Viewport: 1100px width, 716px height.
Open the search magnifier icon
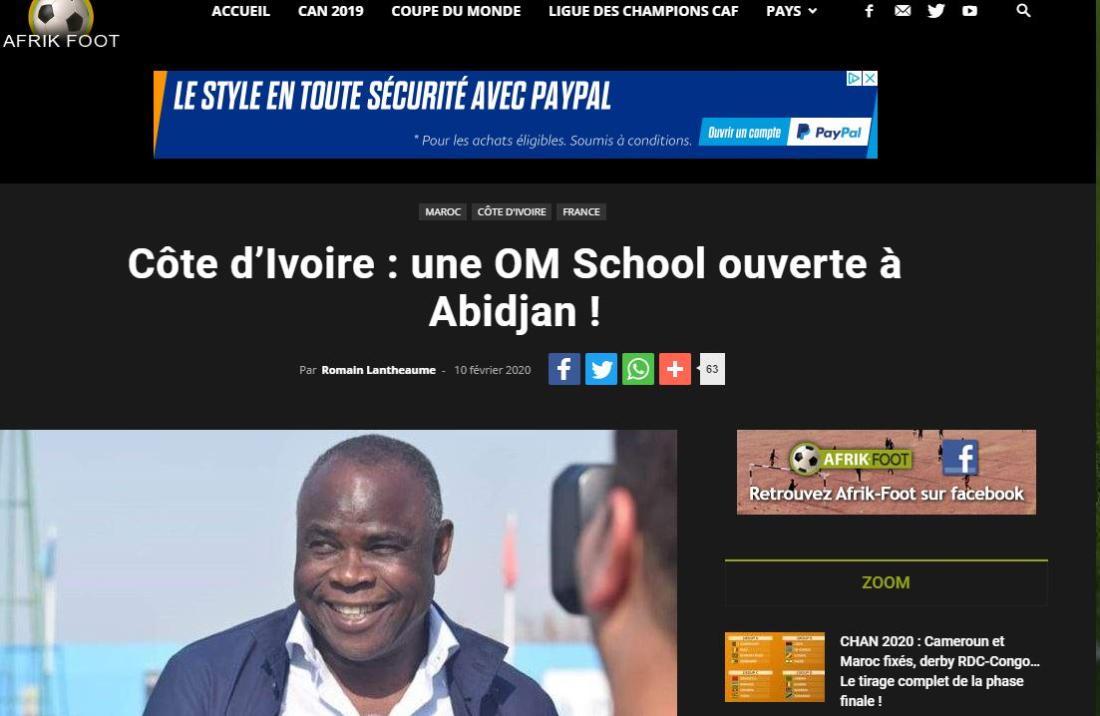(1024, 11)
